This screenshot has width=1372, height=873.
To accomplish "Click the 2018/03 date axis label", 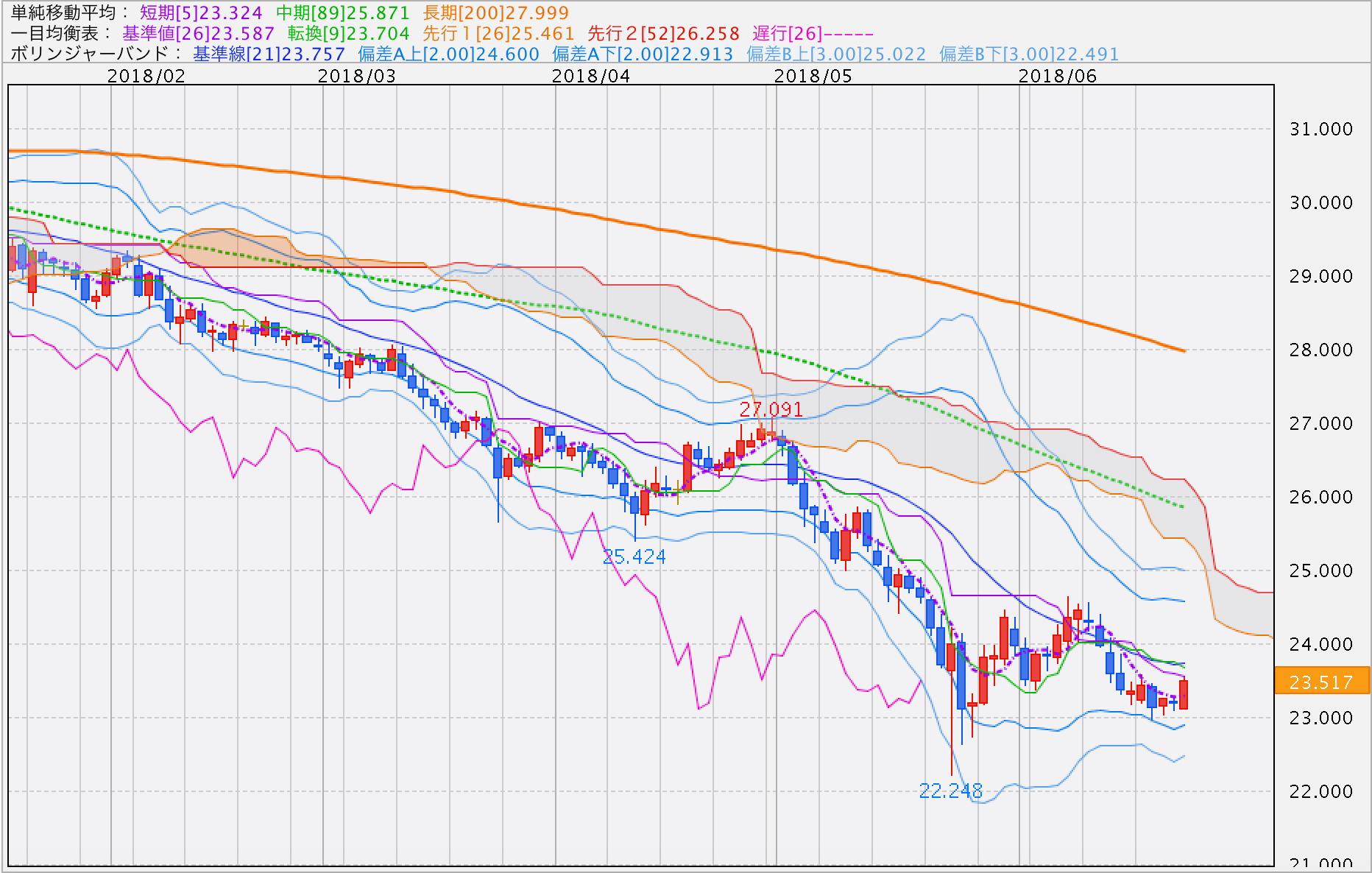I will pyautogui.click(x=357, y=76).
